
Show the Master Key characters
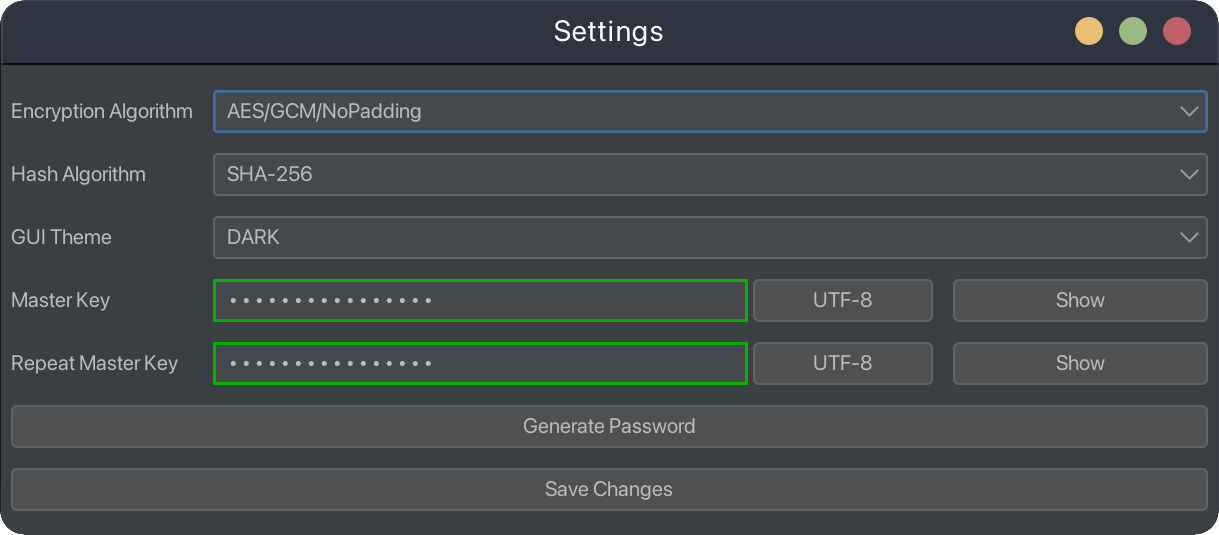click(x=1080, y=300)
